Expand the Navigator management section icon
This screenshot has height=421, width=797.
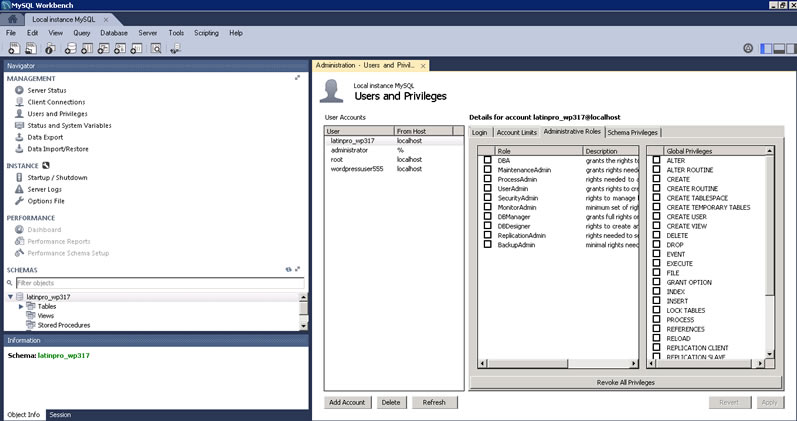[297, 77]
